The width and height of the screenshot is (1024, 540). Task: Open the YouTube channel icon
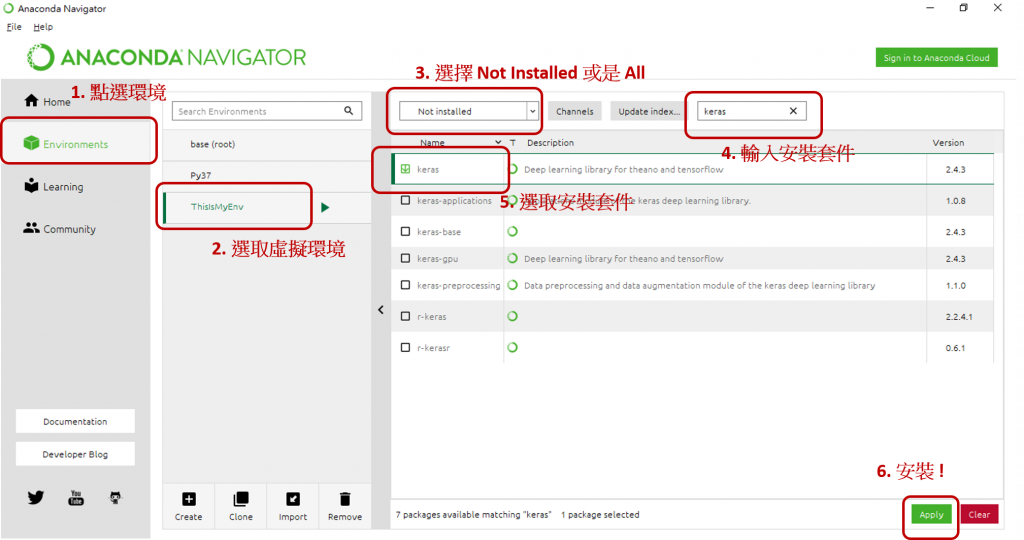76,498
